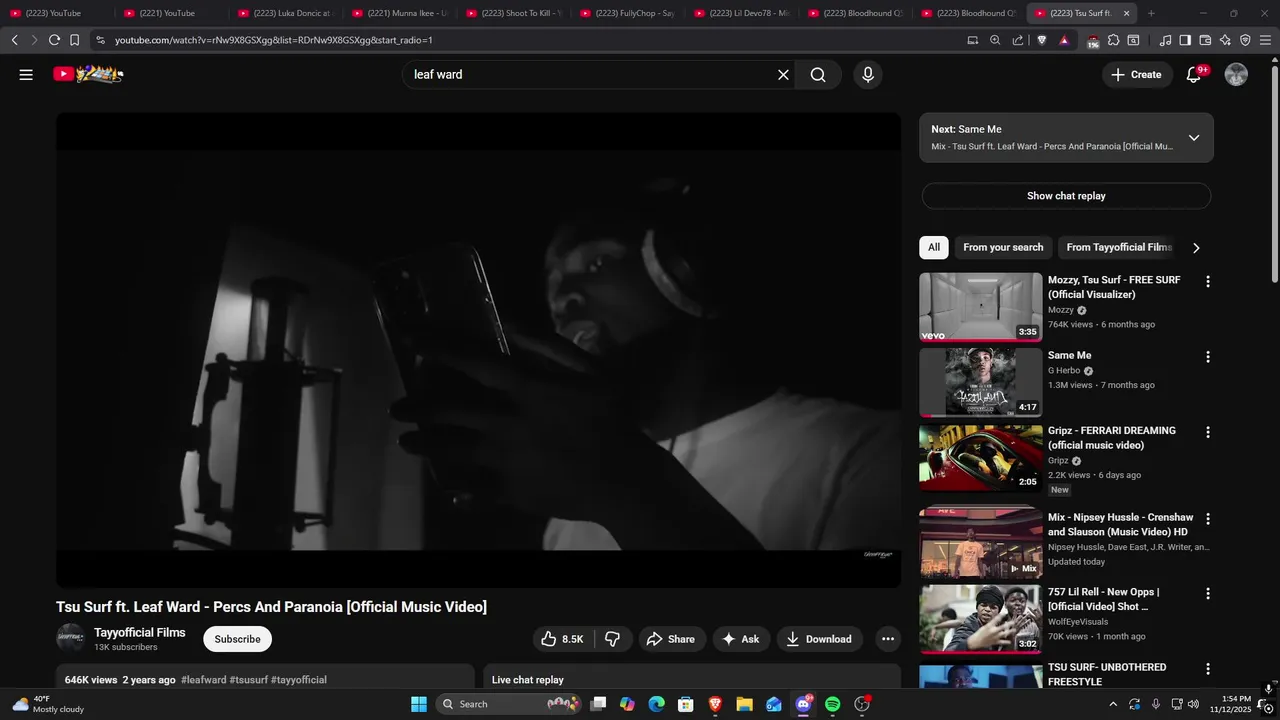1280x720 pixels.
Task: Open the Nipsey Hussle Crenshaw mix title
Action: pos(1120,525)
